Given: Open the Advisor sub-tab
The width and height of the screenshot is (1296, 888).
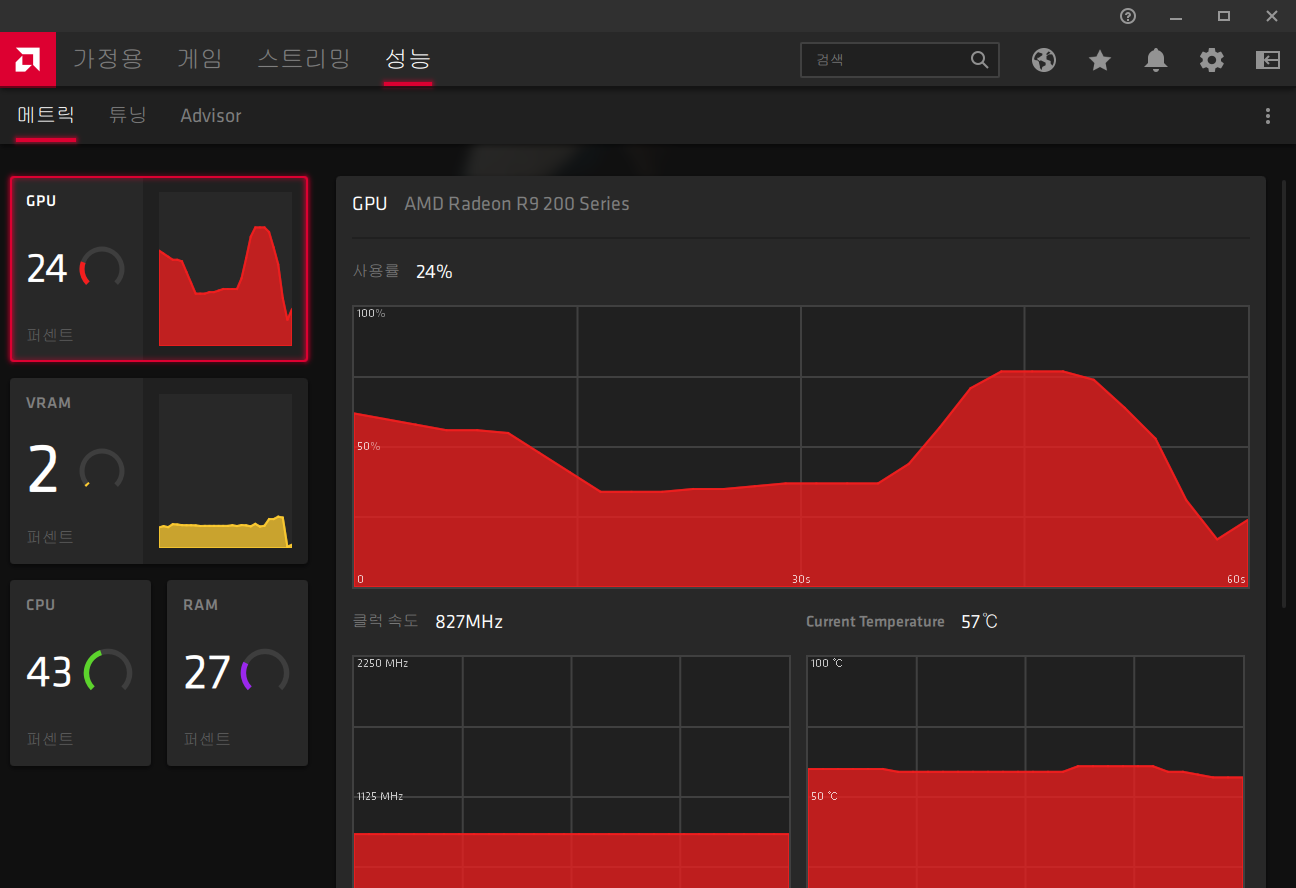Looking at the screenshot, I should tap(211, 116).
